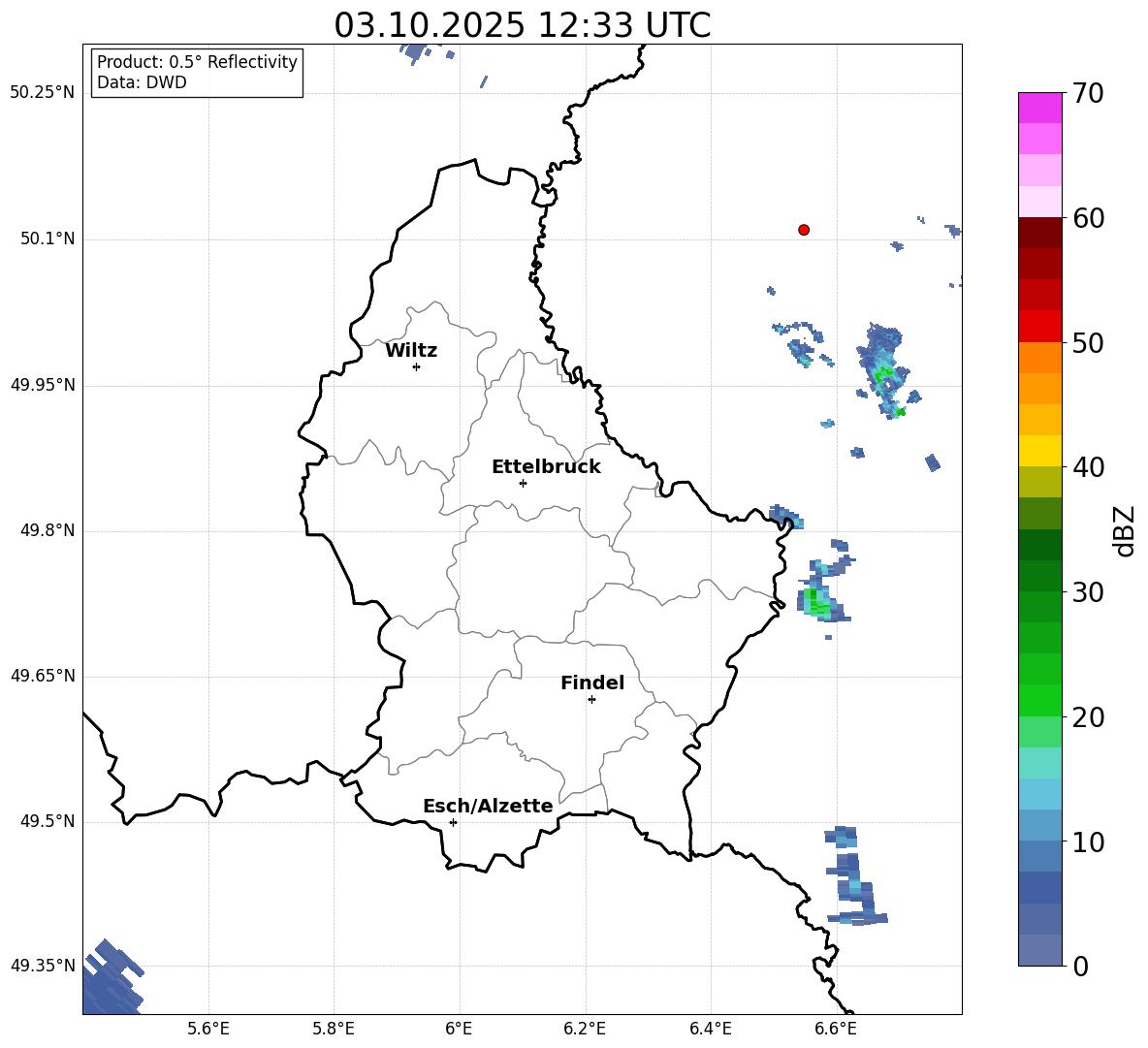Click the Product: 0.5° Reflectivity text
The width and height of the screenshot is (1148, 1048).
[197, 62]
